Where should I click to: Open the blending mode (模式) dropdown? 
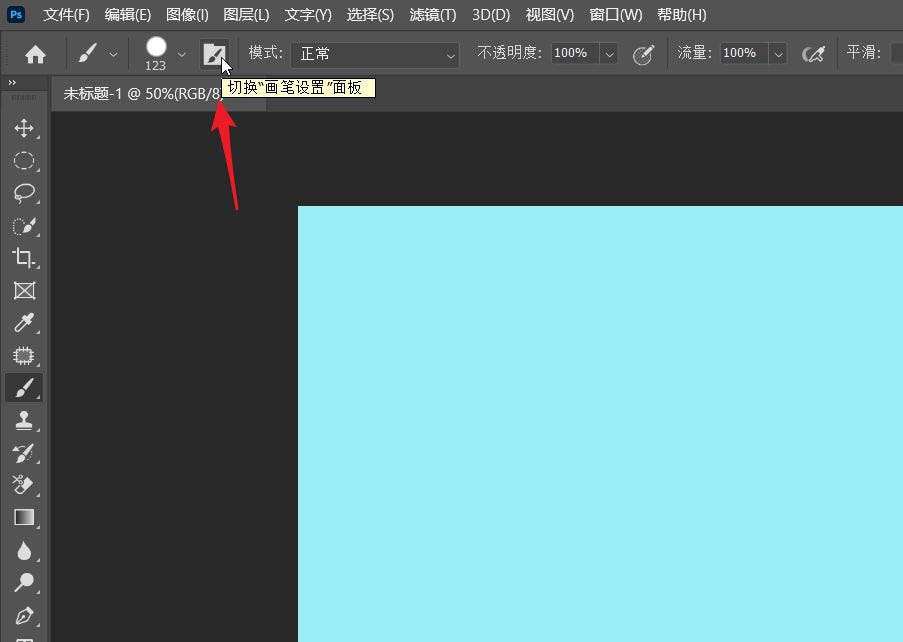[x=375, y=54]
